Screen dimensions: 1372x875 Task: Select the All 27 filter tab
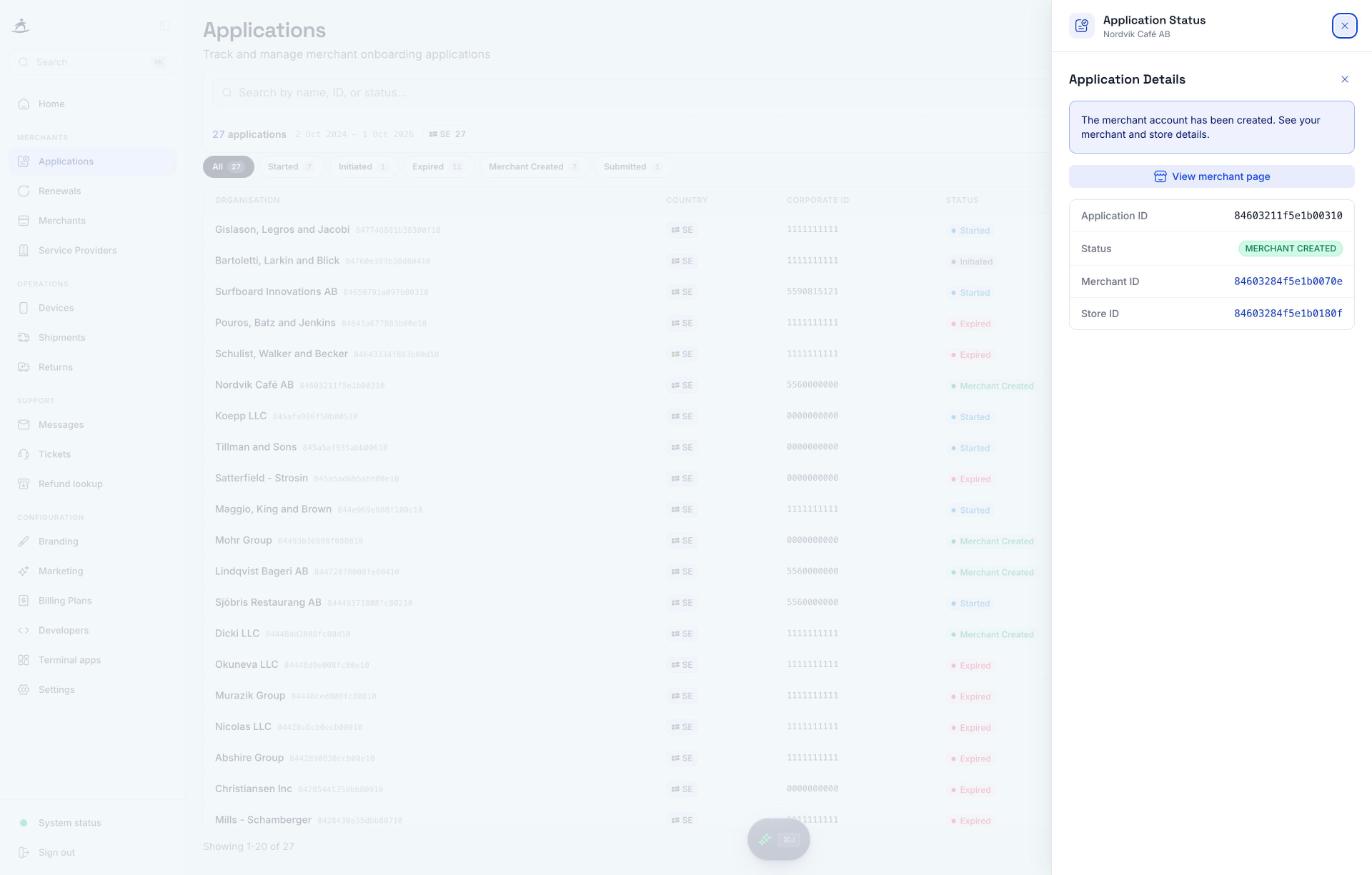point(228,167)
